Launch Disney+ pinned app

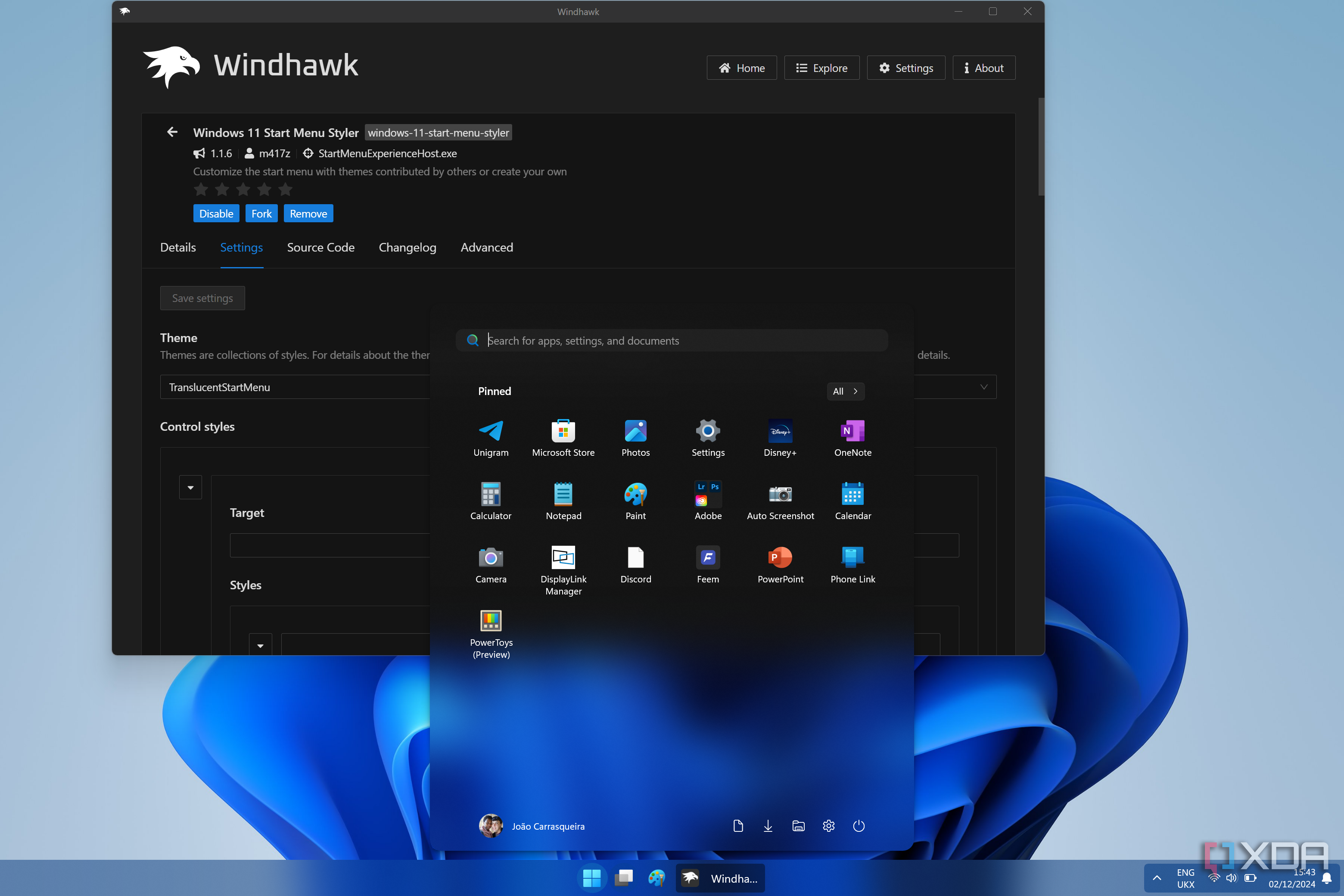click(x=780, y=438)
